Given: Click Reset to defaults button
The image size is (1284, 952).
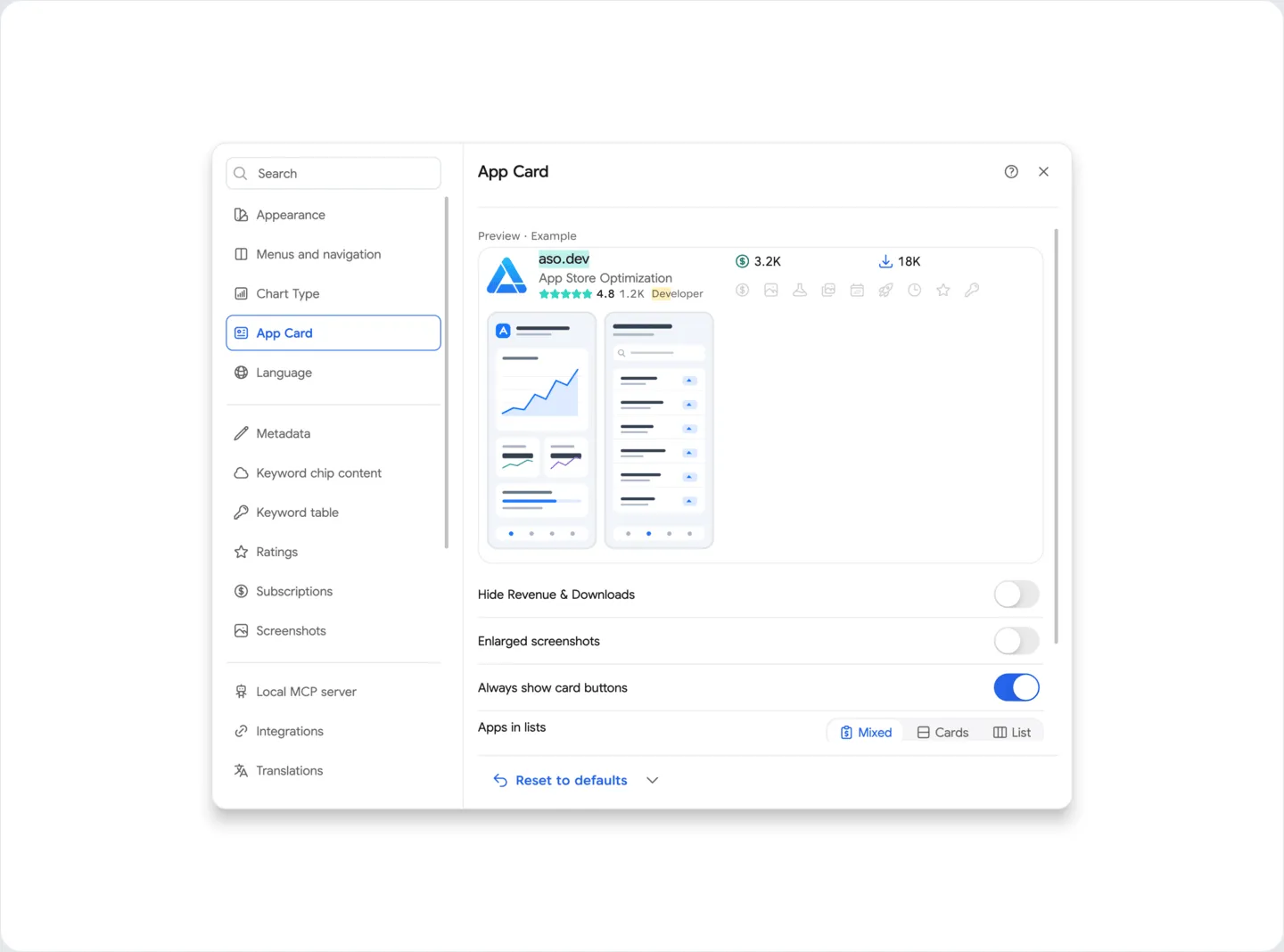Looking at the screenshot, I should click(561, 780).
